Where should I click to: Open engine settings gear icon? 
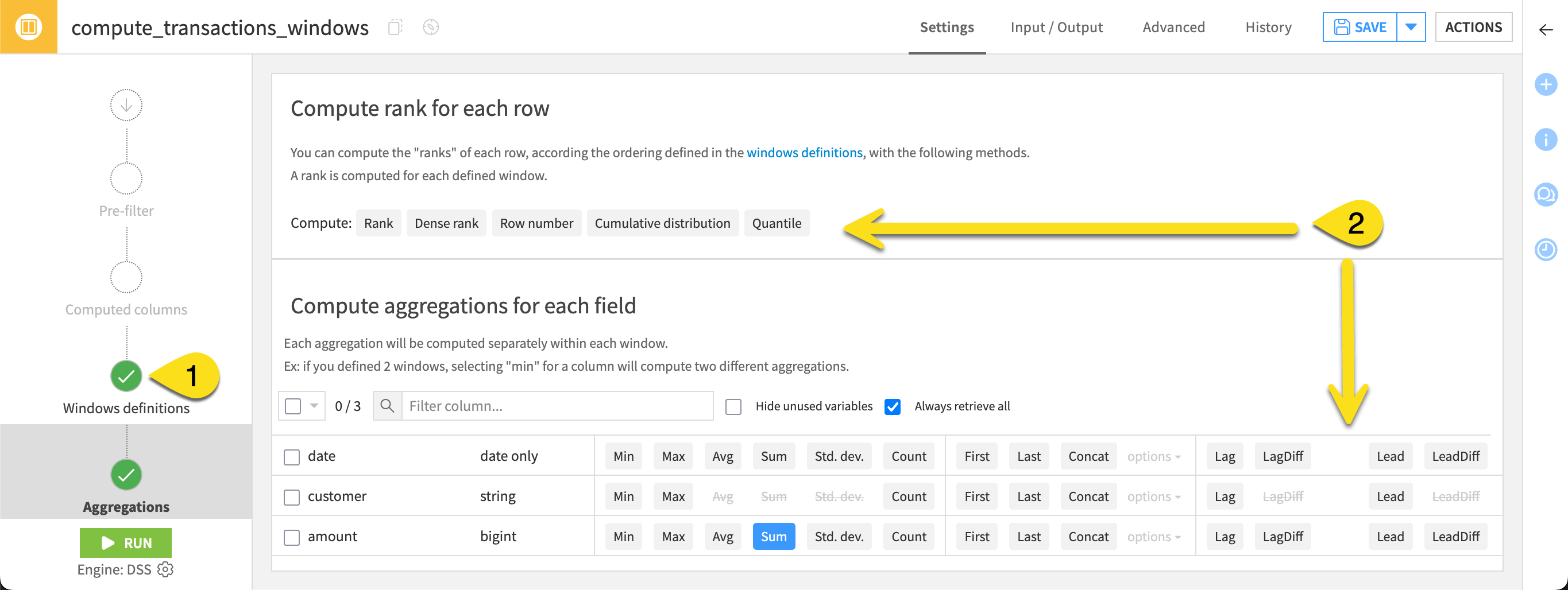[x=165, y=569]
